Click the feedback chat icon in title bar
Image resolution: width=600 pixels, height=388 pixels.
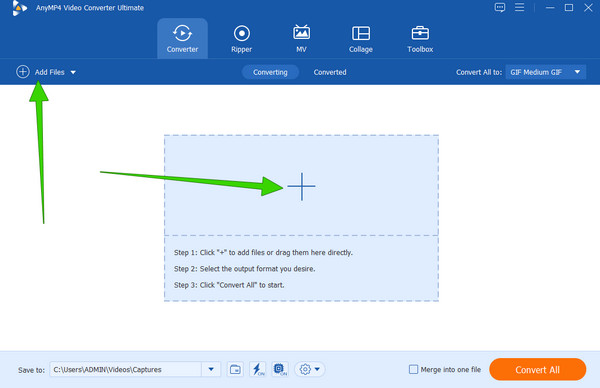(x=500, y=7)
